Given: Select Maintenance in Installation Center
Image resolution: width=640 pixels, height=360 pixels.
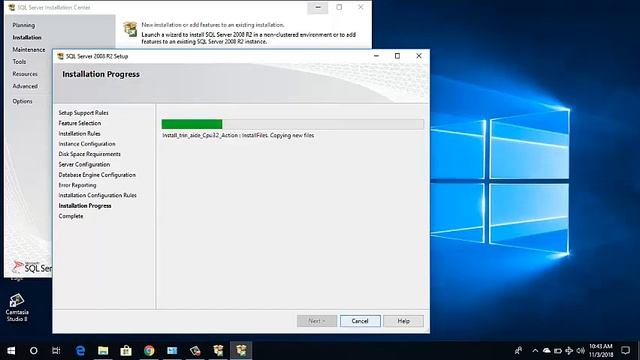Looking at the screenshot, I should (29, 49).
